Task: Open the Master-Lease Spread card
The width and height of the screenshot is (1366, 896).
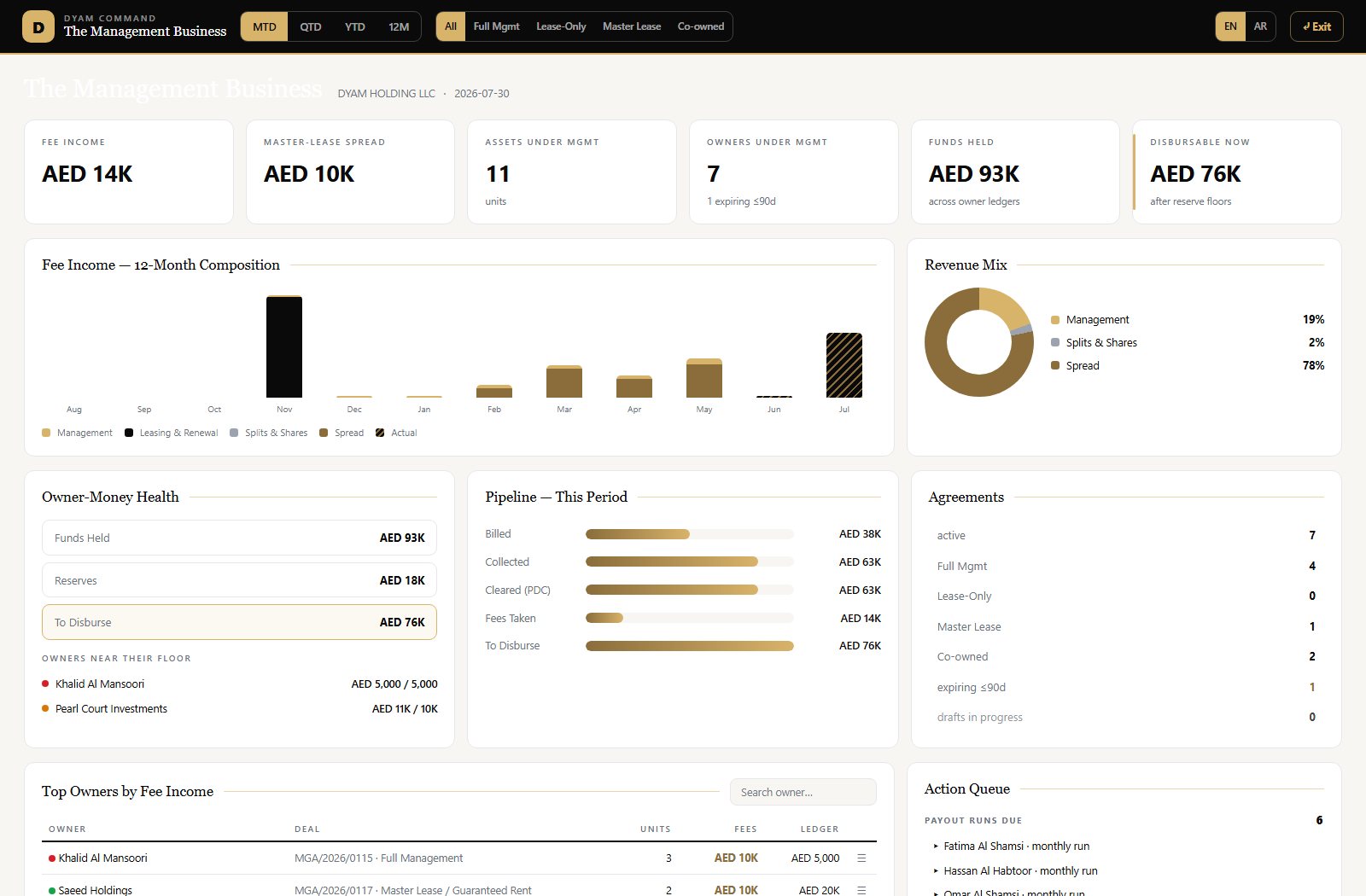Action: click(350, 172)
